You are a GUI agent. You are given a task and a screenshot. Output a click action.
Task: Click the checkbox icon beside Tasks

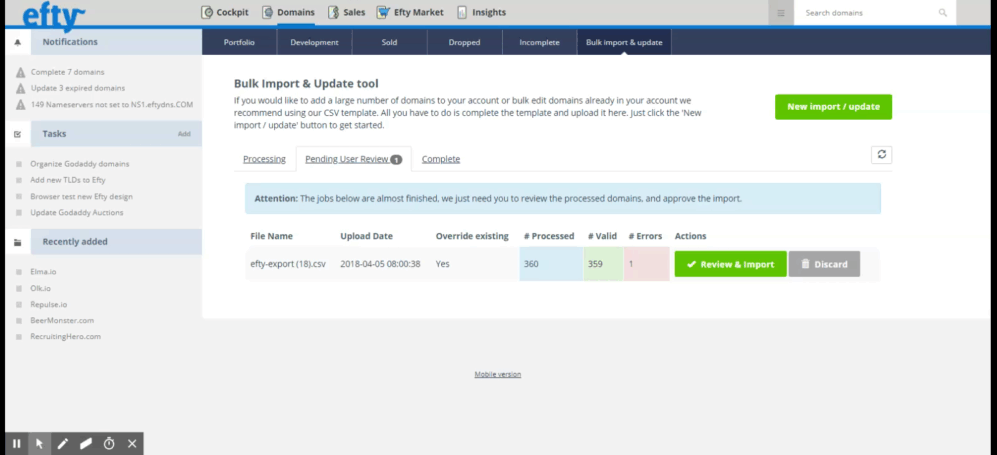17,134
